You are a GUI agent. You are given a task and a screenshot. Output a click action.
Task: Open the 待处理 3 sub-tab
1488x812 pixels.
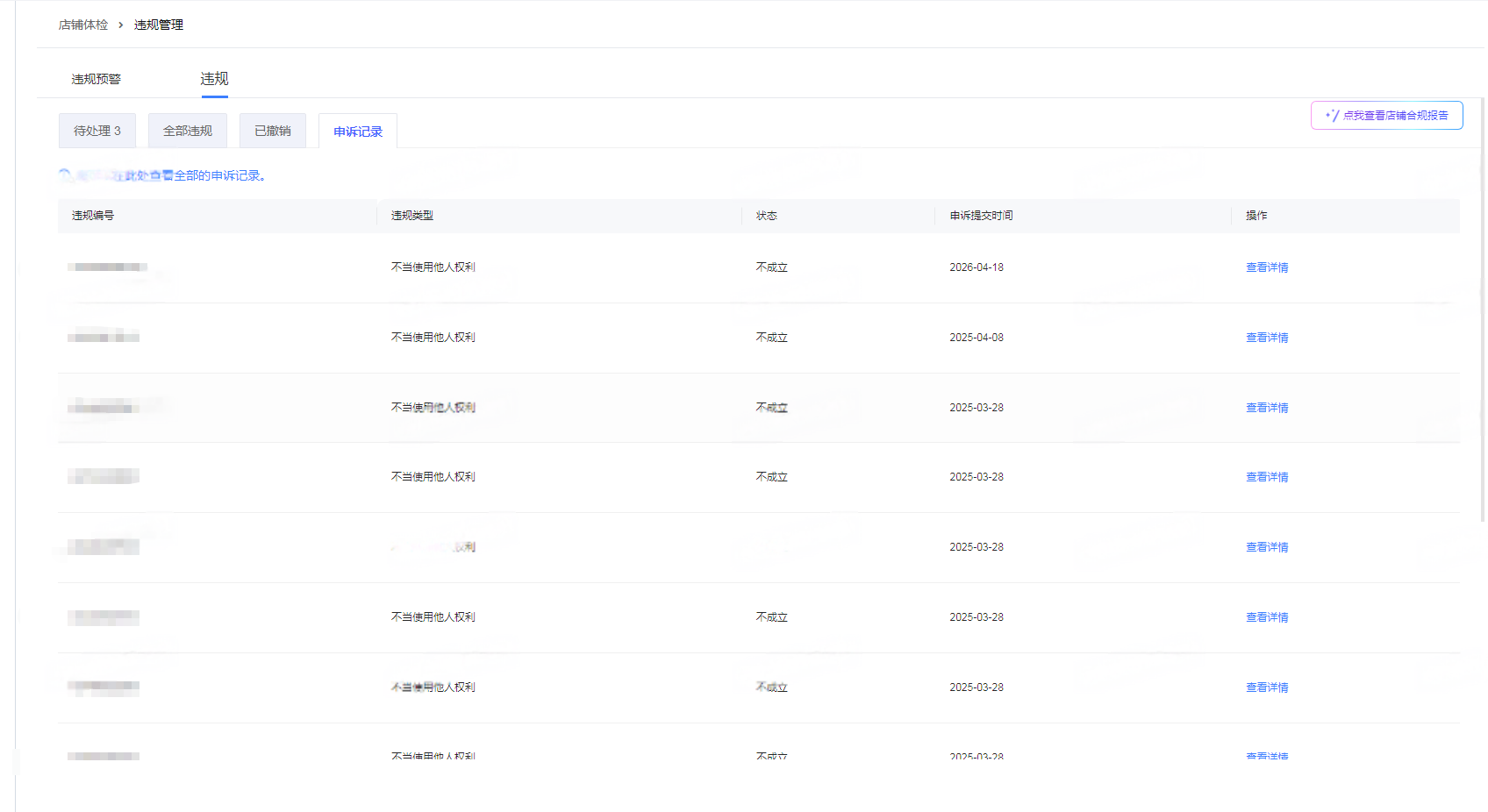[97, 131]
